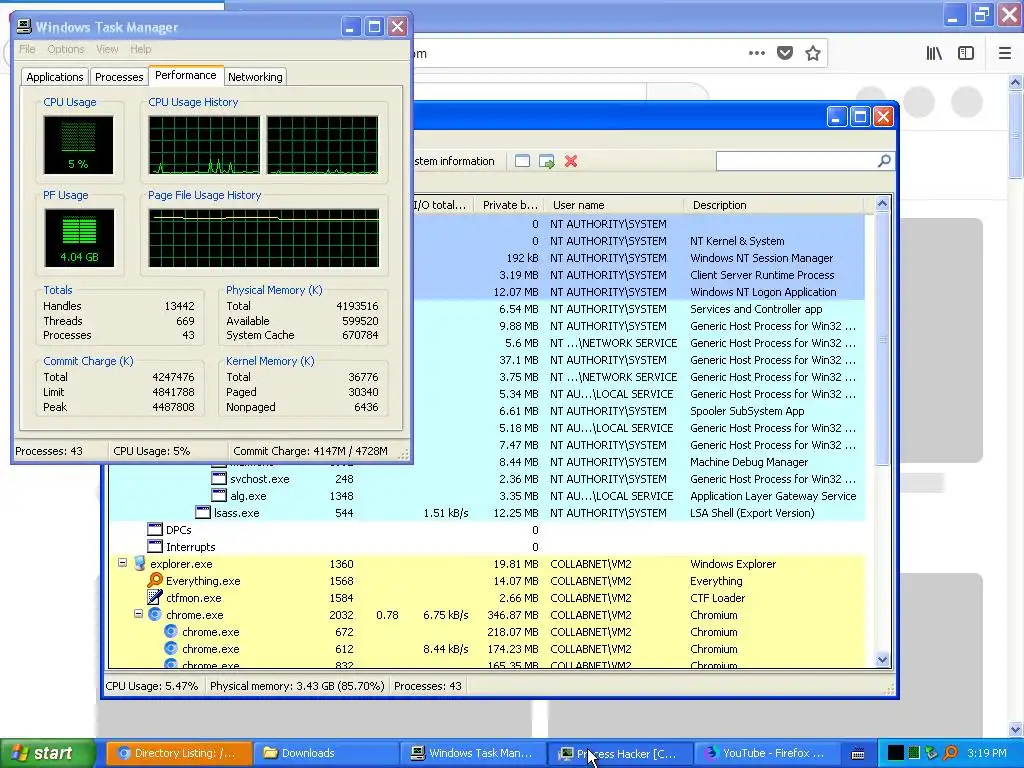Image resolution: width=1024 pixels, height=768 pixels.
Task: Sort by the User name column header
Action: pyautogui.click(x=614, y=205)
